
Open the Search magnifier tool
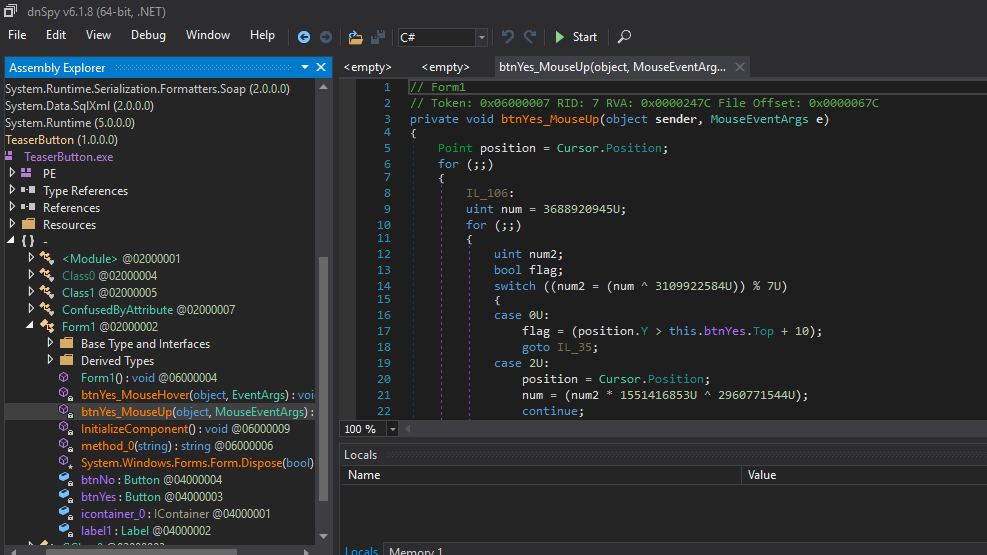(x=624, y=37)
